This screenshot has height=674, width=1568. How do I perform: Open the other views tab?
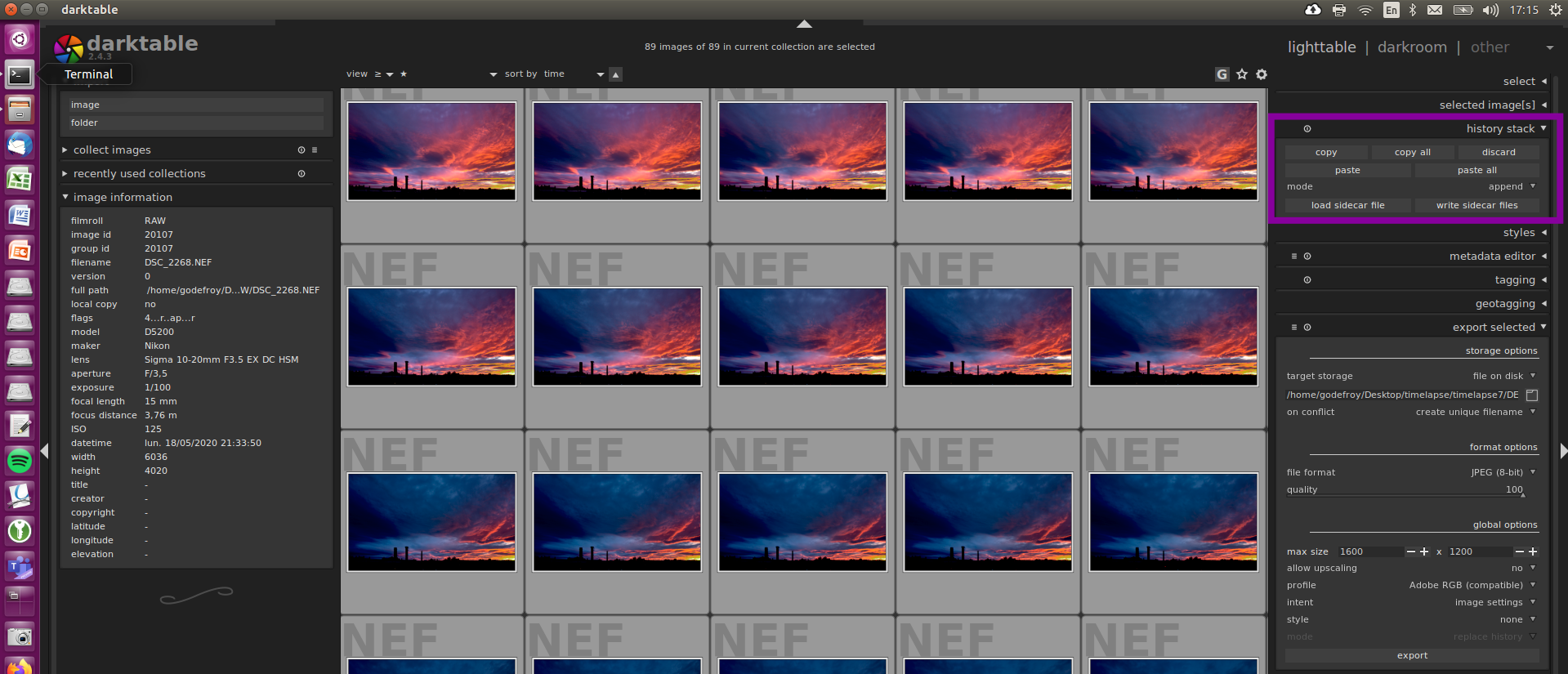pyautogui.click(x=1490, y=47)
